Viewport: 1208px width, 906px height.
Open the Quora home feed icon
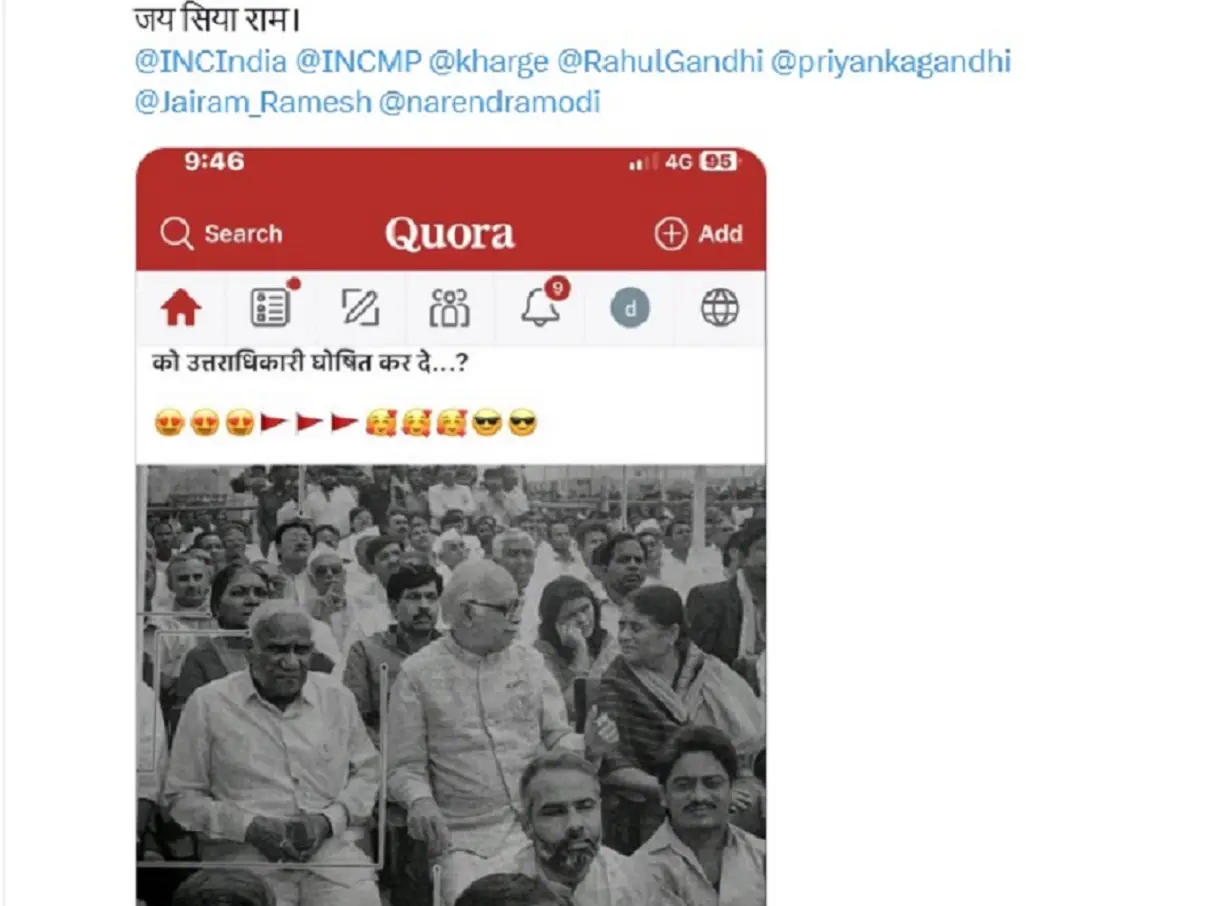(x=181, y=309)
